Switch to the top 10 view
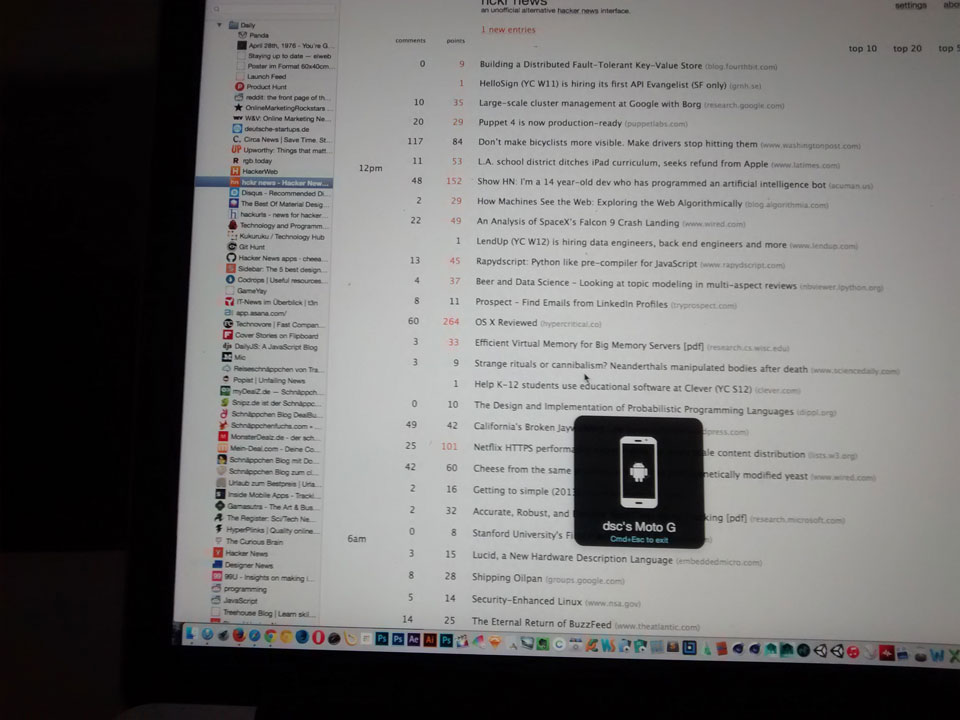 tap(862, 49)
